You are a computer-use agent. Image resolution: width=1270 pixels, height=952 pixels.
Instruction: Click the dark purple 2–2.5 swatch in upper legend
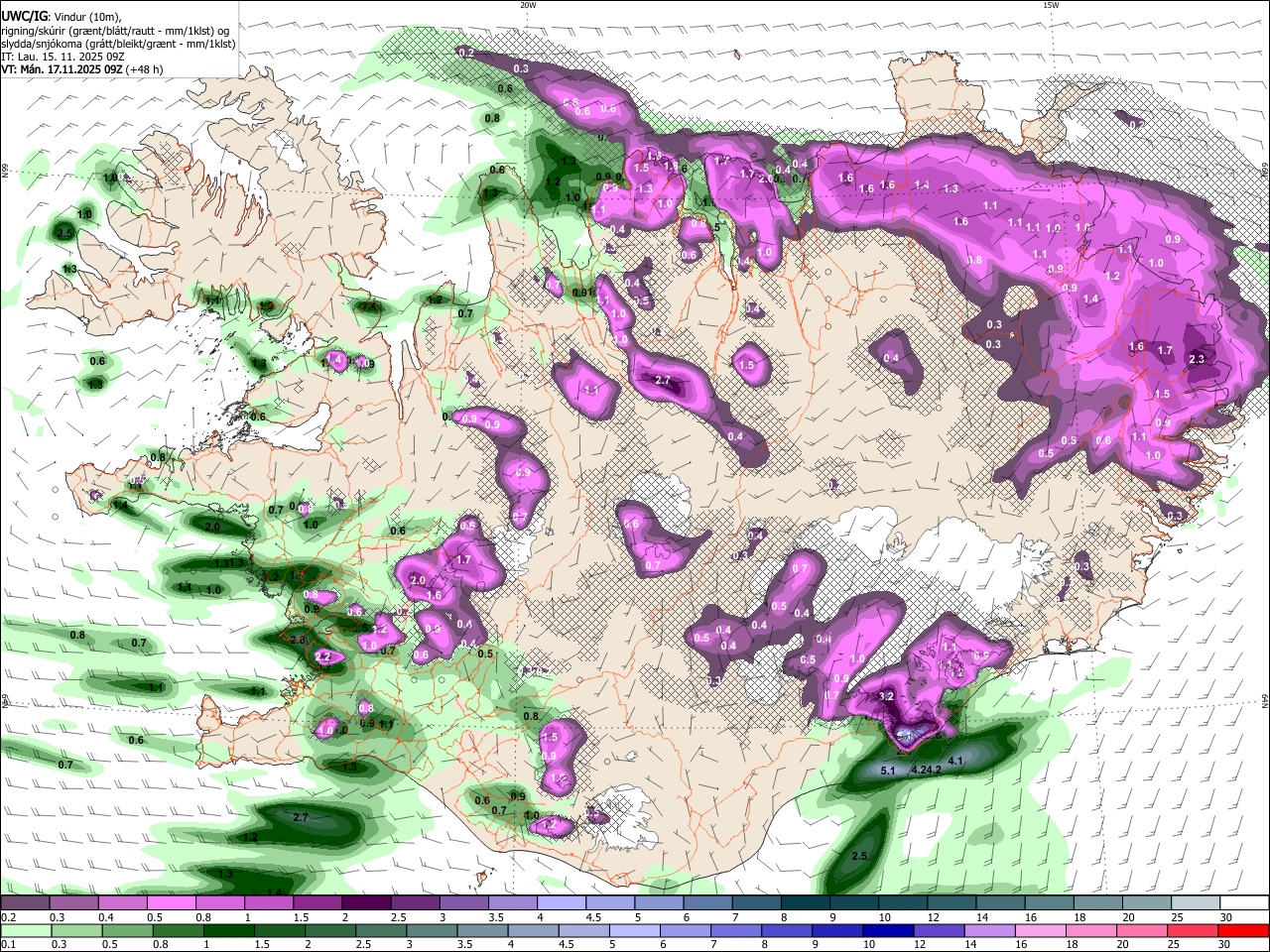pyautogui.click(x=366, y=902)
